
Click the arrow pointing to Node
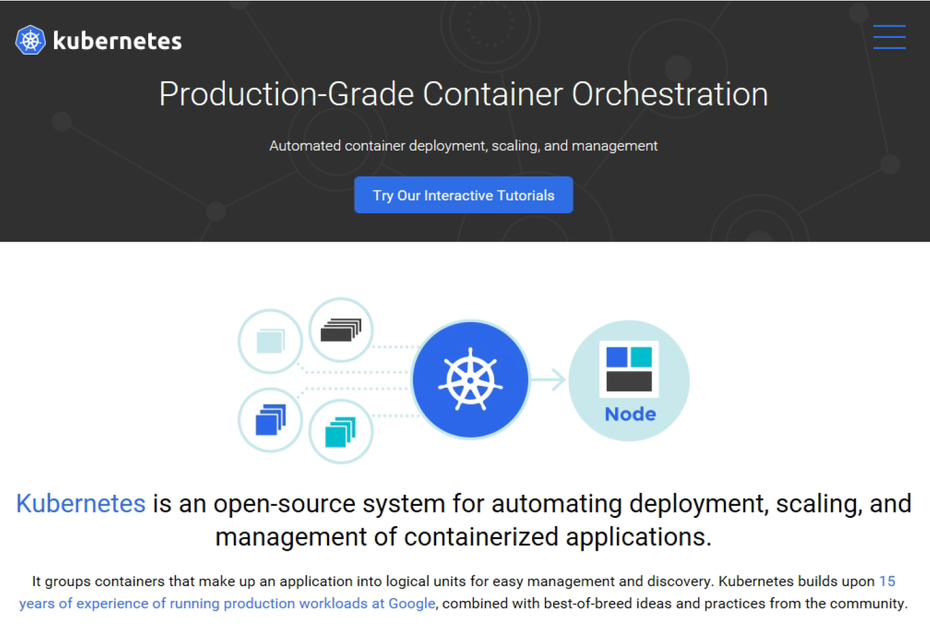549,380
